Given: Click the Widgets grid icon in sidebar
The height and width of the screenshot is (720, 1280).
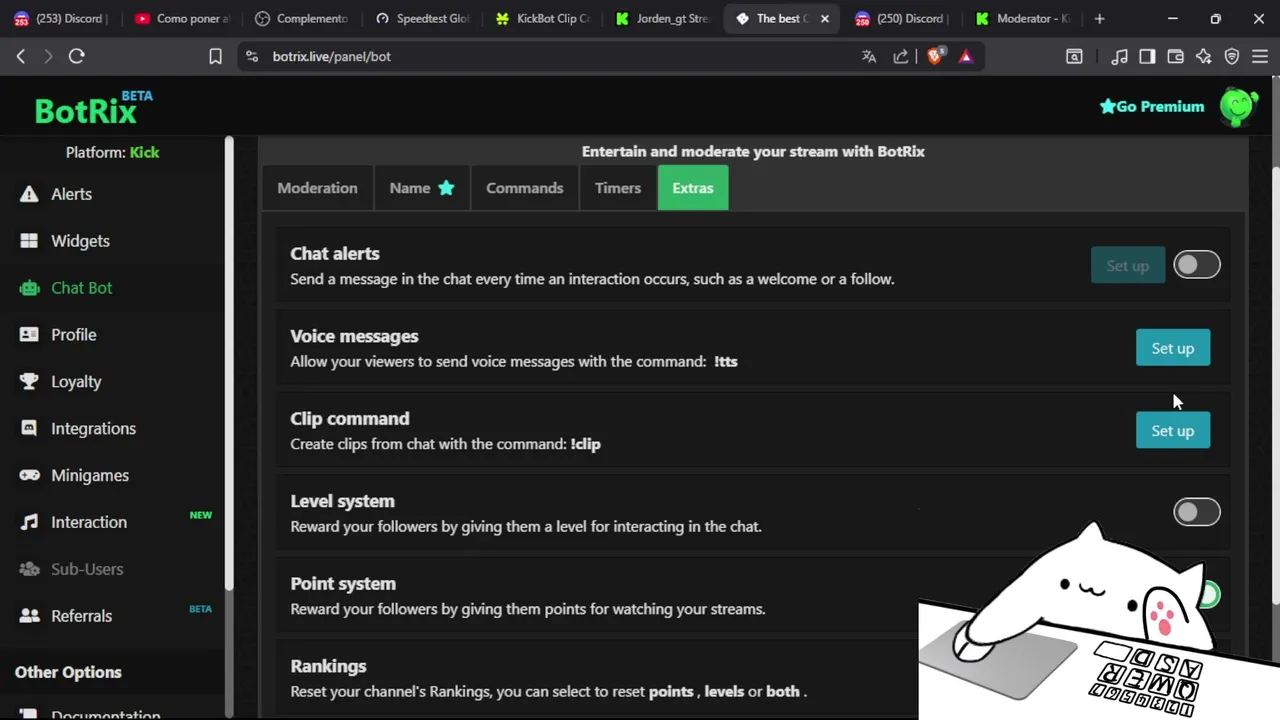Looking at the screenshot, I should 29,241.
